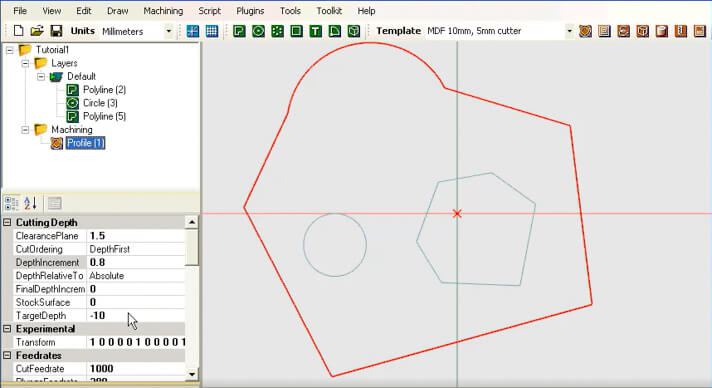This screenshot has height=388, width=712.
Task: Open the Plugins menu
Action: point(250,10)
